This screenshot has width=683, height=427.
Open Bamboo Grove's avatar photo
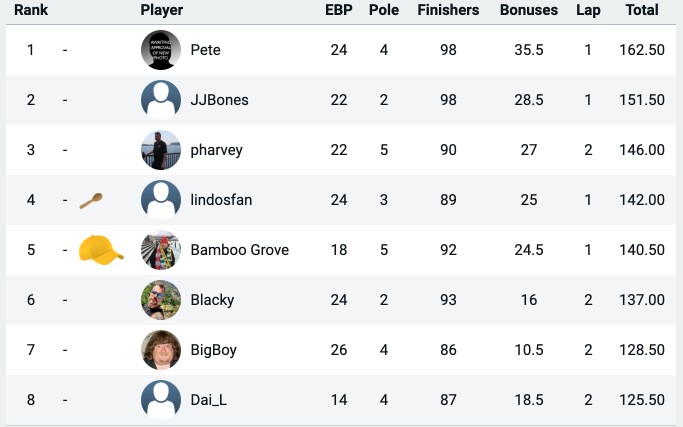[161, 250]
